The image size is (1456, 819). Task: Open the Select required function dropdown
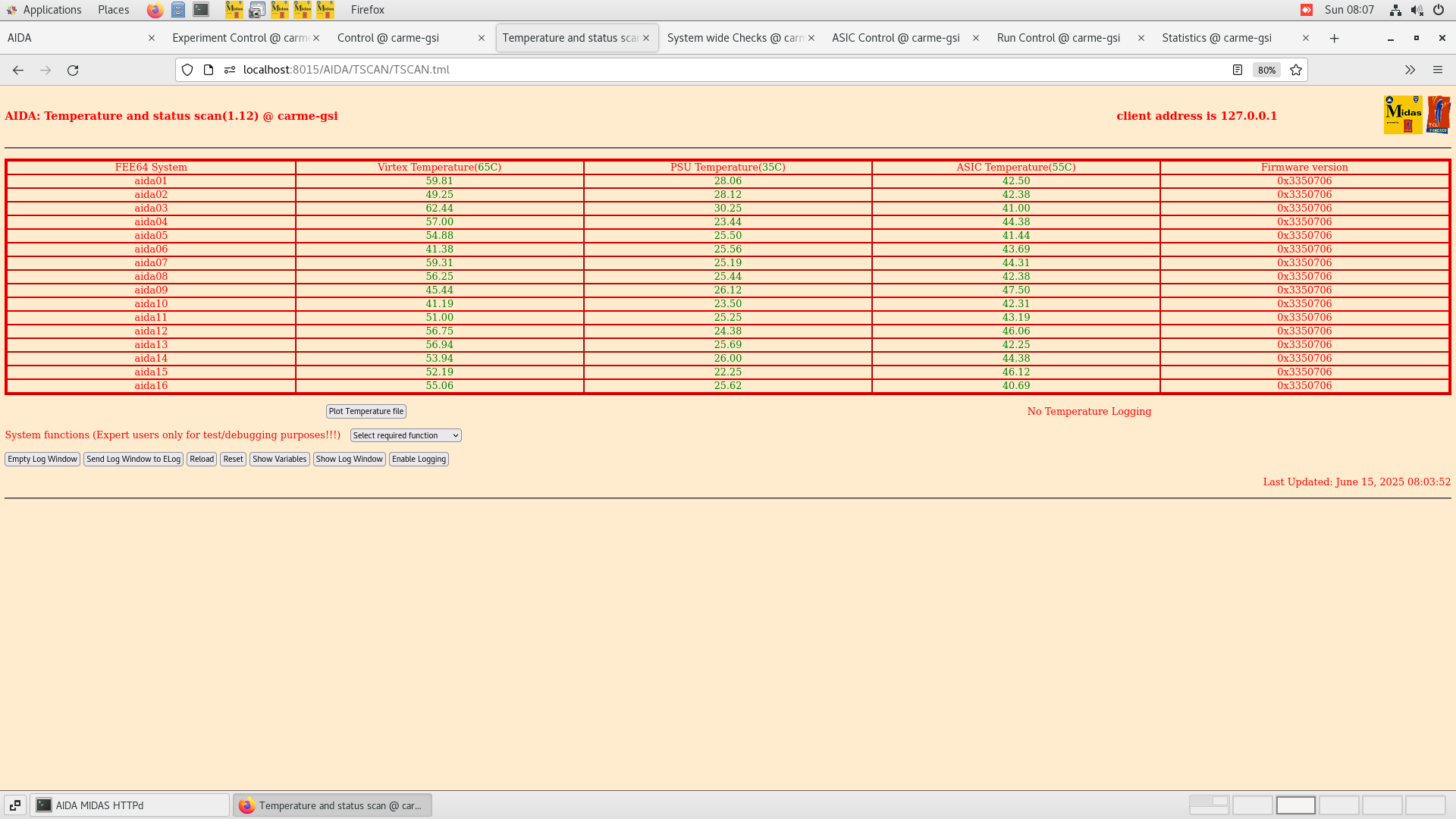click(405, 435)
